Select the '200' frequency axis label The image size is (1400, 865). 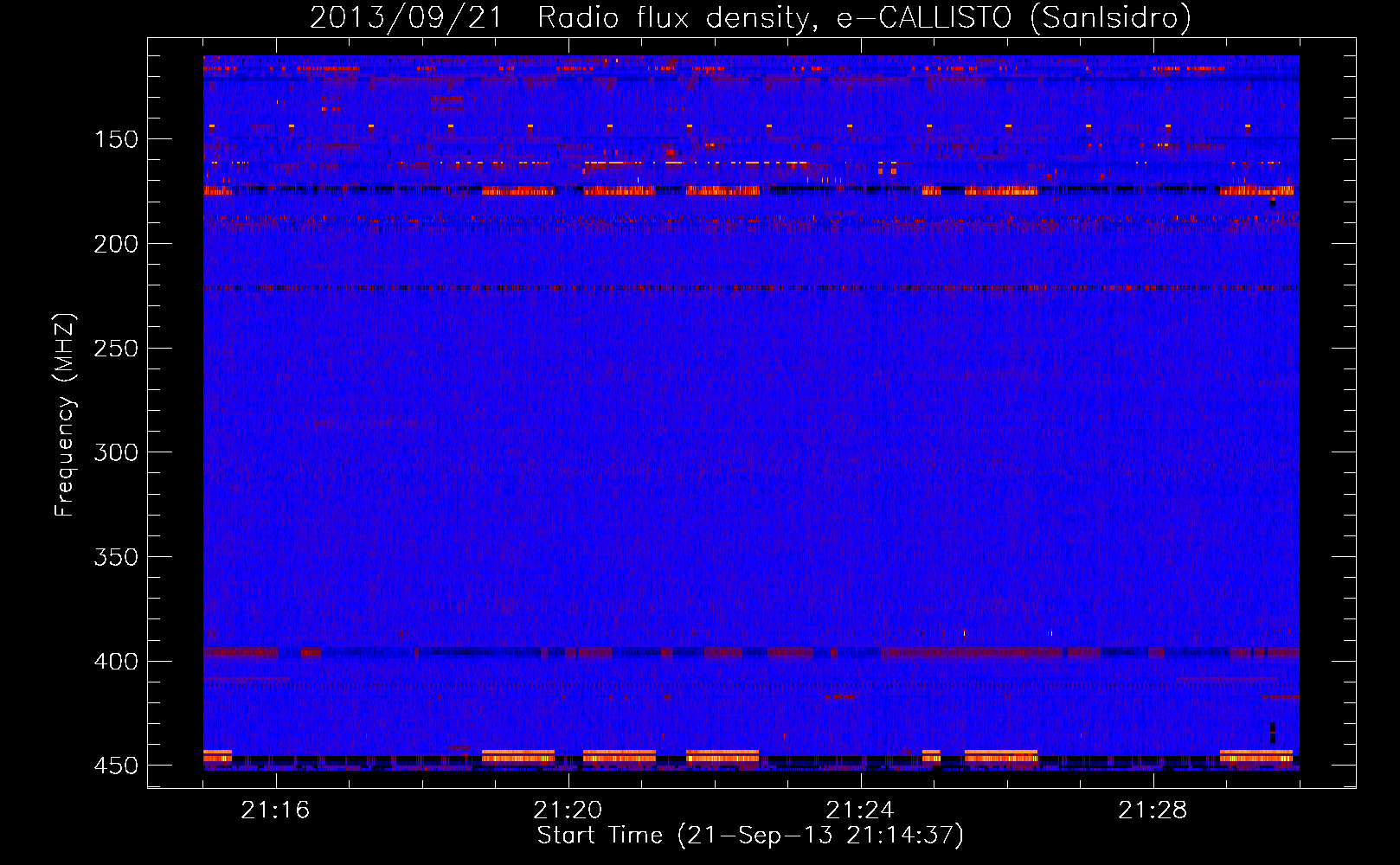click(115, 245)
